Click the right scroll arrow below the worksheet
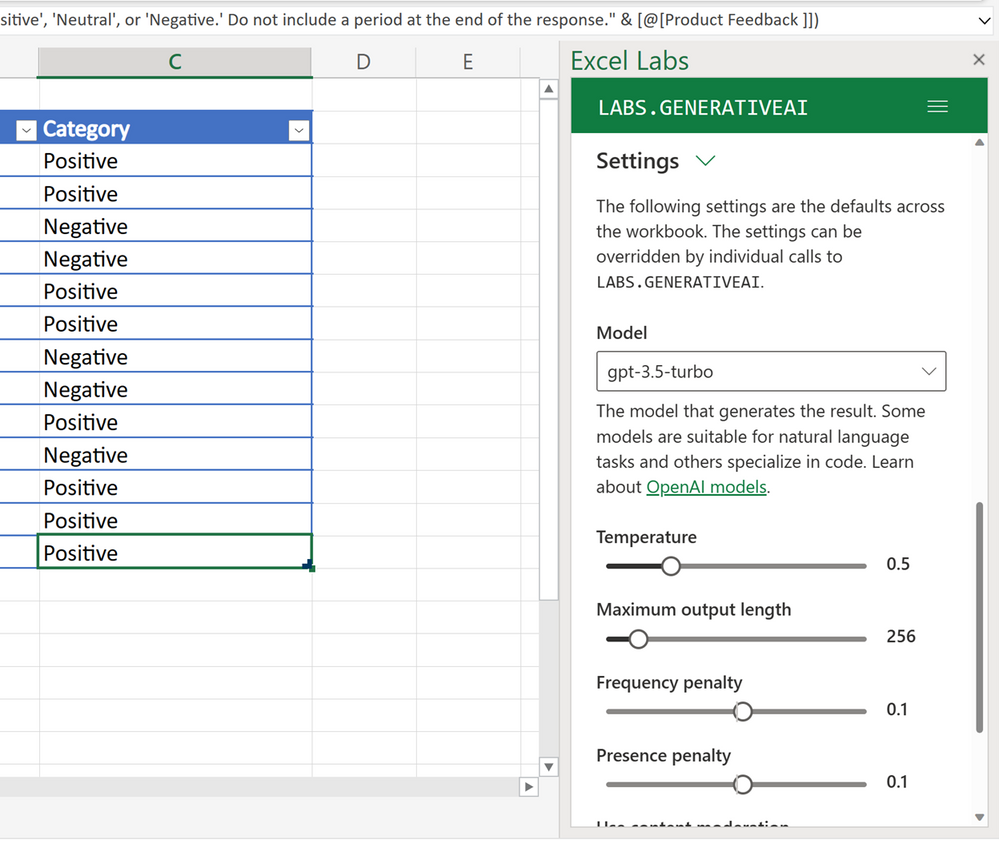Image resolution: width=999 pixels, height=841 pixels. (528, 787)
